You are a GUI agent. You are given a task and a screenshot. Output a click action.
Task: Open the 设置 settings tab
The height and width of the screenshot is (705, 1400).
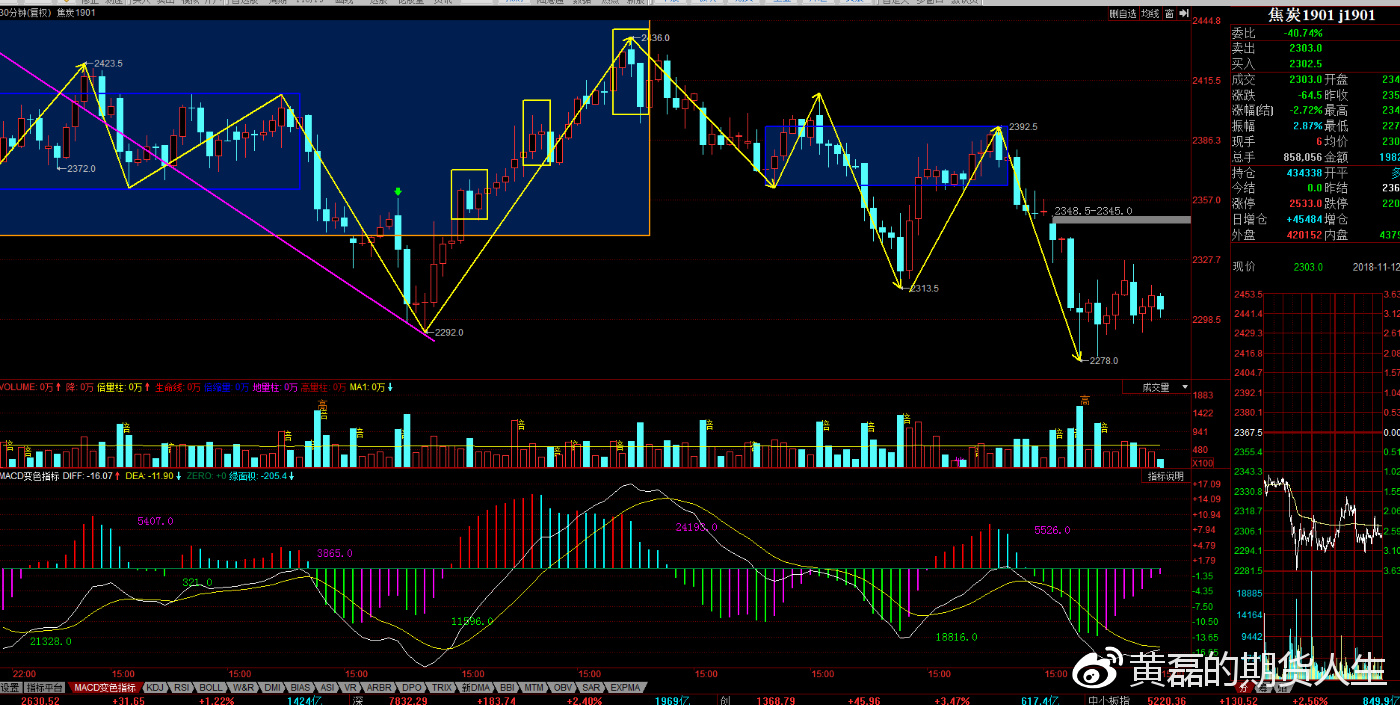[x=10, y=688]
